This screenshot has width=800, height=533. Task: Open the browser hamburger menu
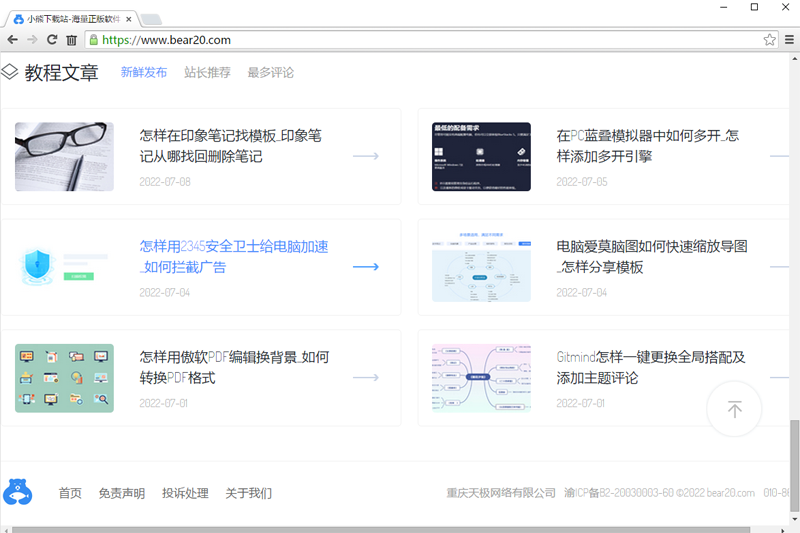(789, 40)
